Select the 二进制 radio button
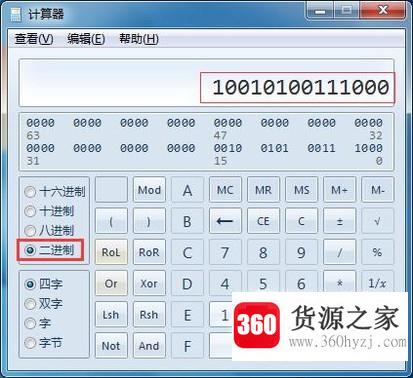This screenshot has height=378, width=413. pos(49,250)
